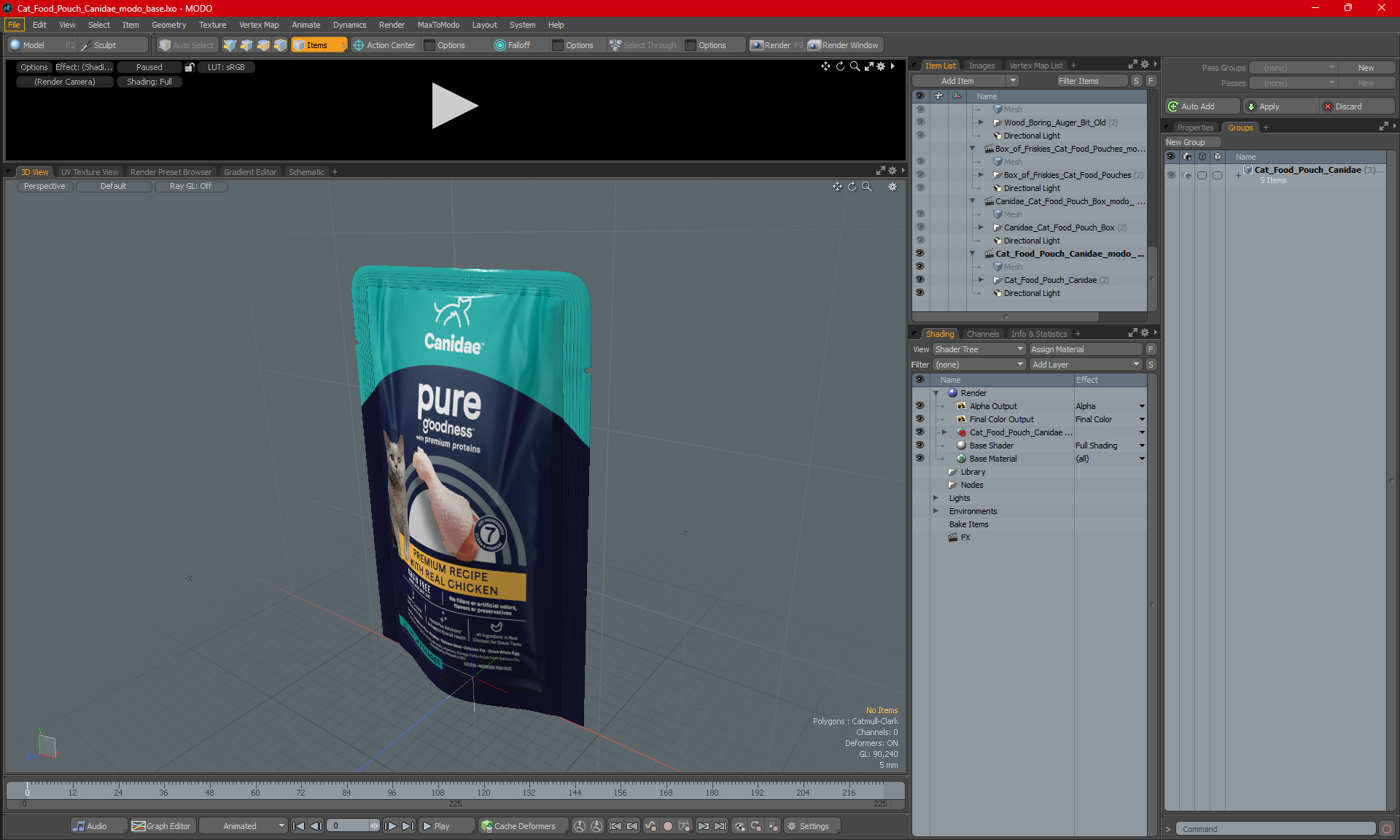Click the Apply button
This screenshot has width=1400, height=840.
pyautogui.click(x=1282, y=106)
